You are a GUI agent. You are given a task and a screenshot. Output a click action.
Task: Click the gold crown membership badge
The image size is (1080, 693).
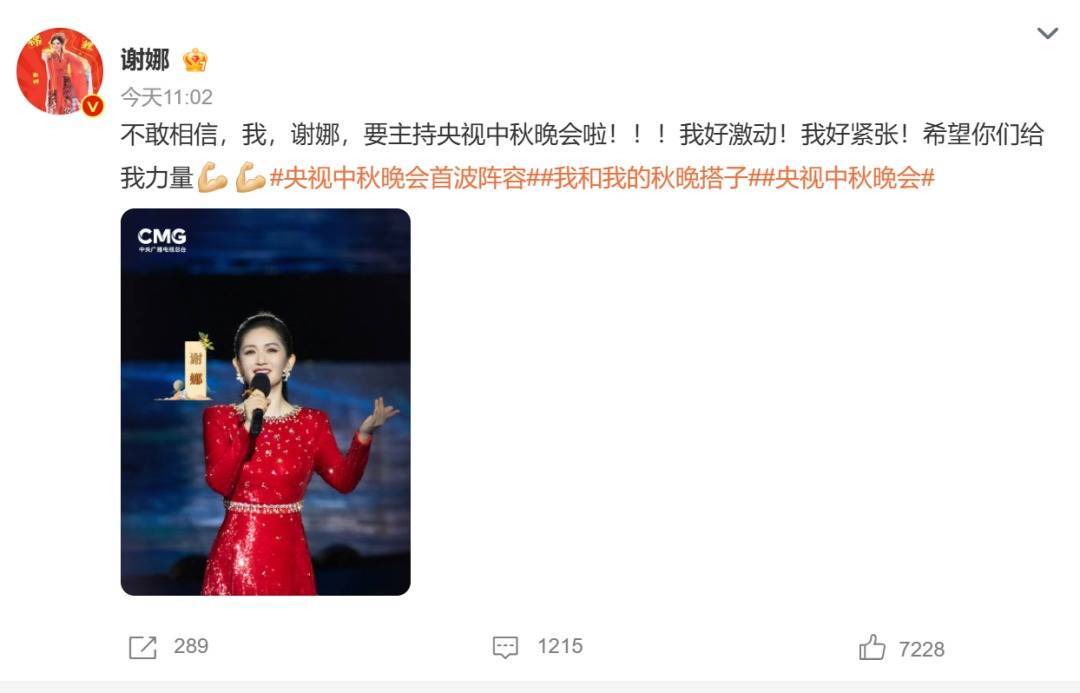[x=195, y=61]
